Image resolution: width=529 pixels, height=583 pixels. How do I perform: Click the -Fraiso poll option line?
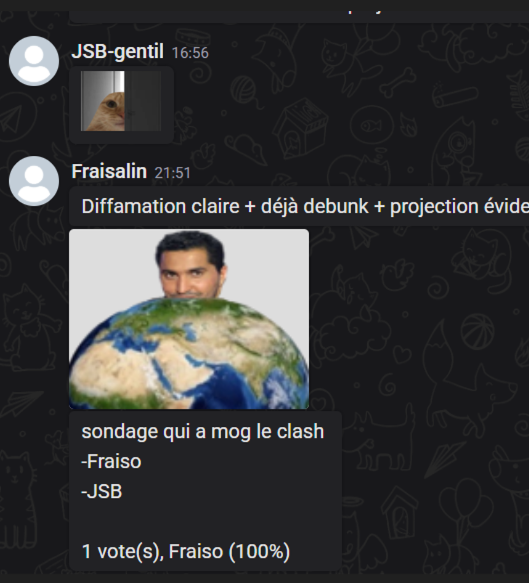pyautogui.click(x=111, y=461)
